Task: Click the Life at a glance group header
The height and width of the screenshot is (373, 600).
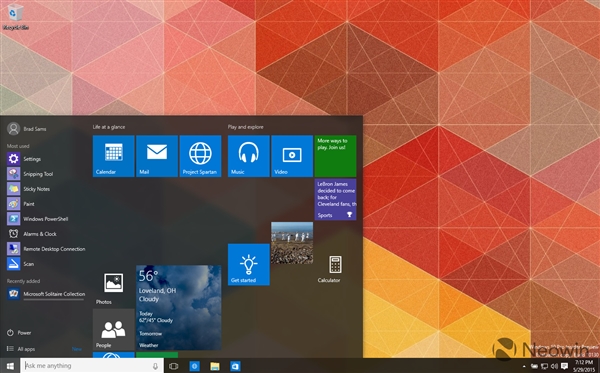Action: (109, 127)
